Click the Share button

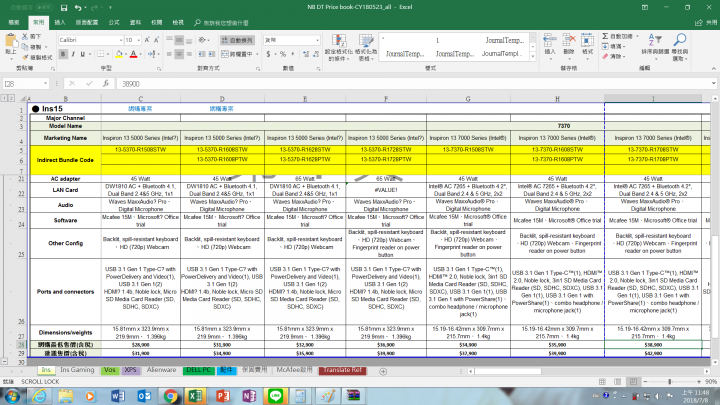706,22
